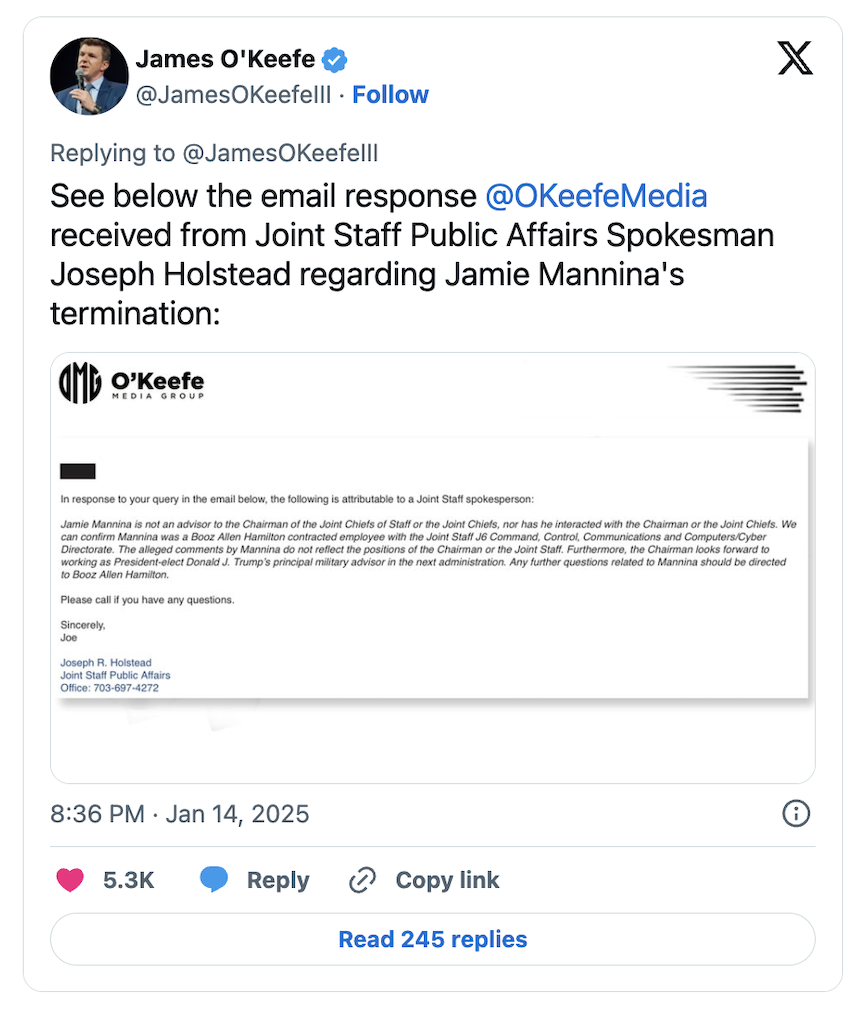
Task: Click the 5.3K likes count
Action: point(129,880)
